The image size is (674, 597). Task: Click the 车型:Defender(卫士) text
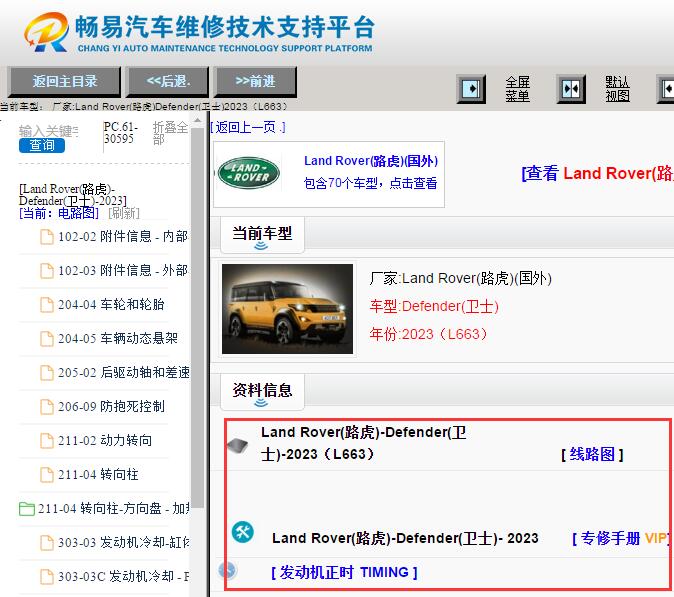[x=434, y=306]
